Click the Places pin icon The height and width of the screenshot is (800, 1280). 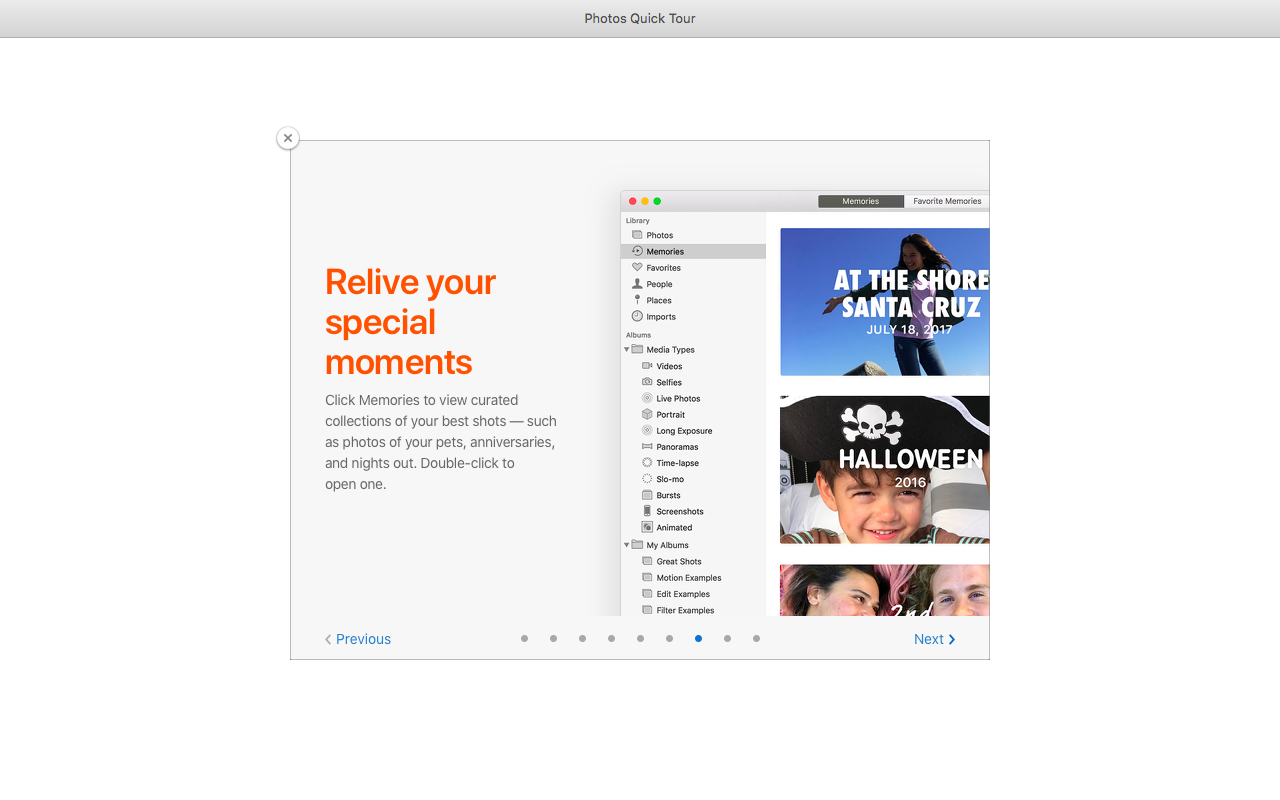pos(637,300)
